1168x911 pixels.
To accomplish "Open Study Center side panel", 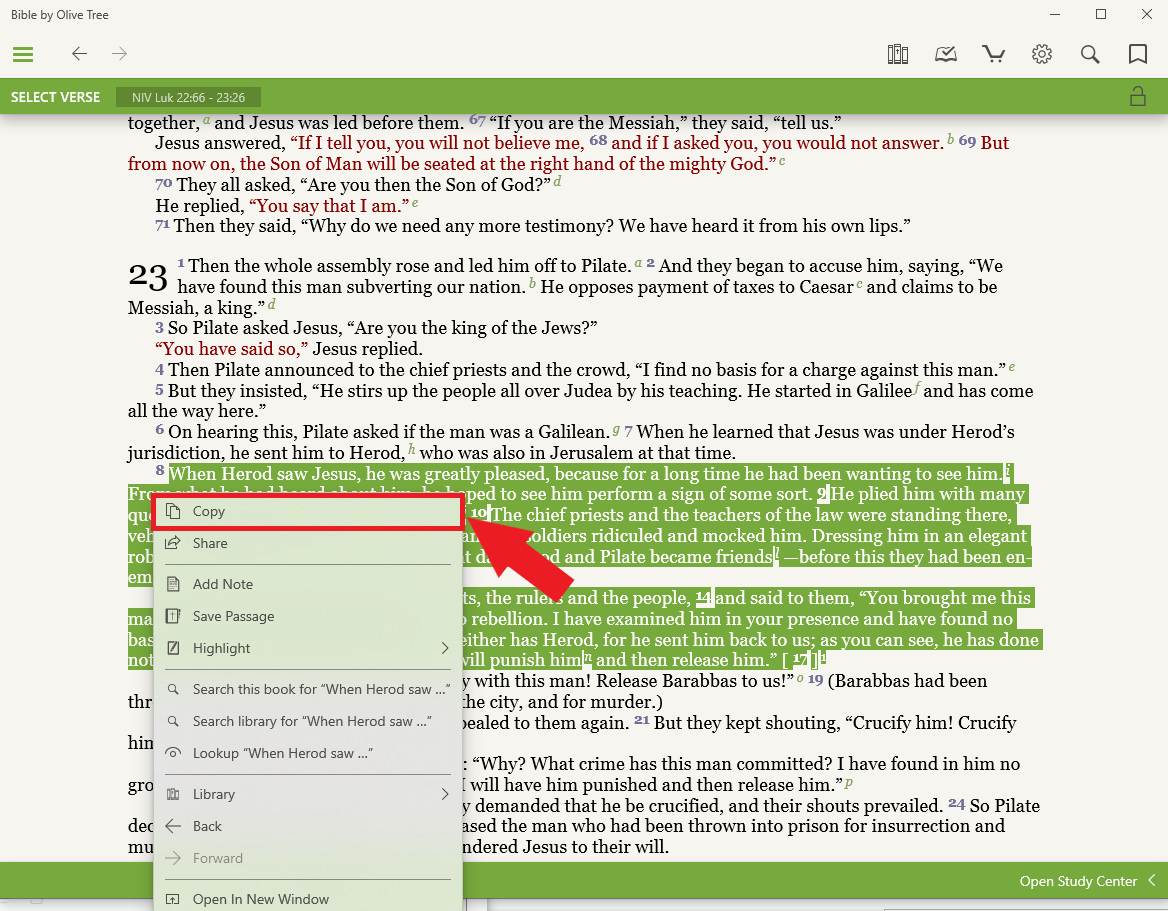I will tap(1086, 881).
